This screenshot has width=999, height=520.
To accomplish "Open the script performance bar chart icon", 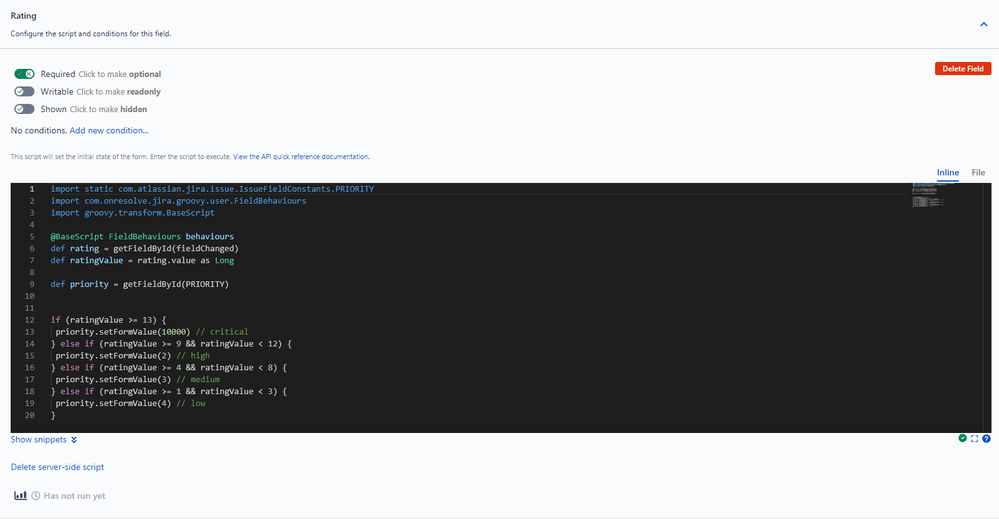I will click(x=20, y=495).
